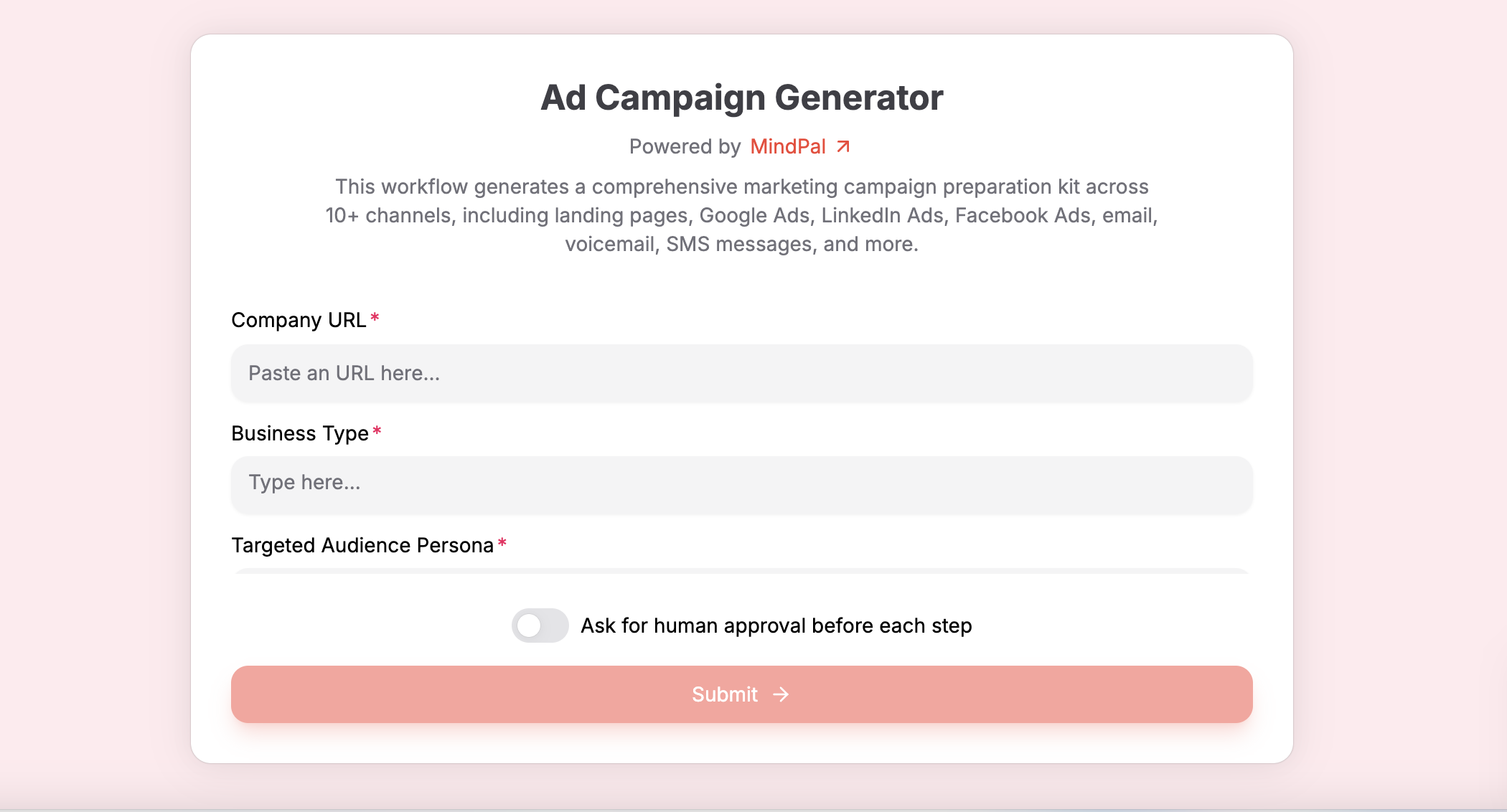1507x812 pixels.
Task: Enable the human approval toggle switch
Action: coord(540,625)
